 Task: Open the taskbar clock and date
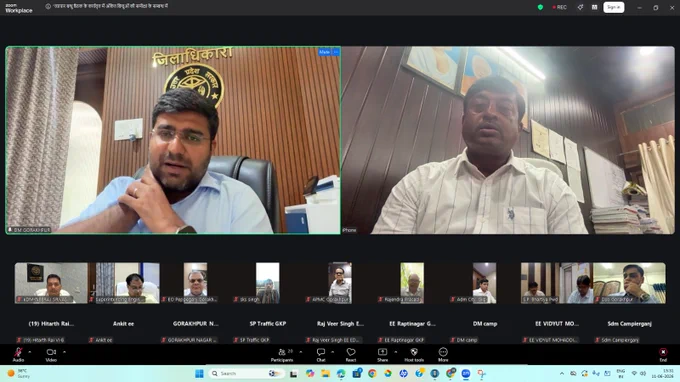click(663, 373)
